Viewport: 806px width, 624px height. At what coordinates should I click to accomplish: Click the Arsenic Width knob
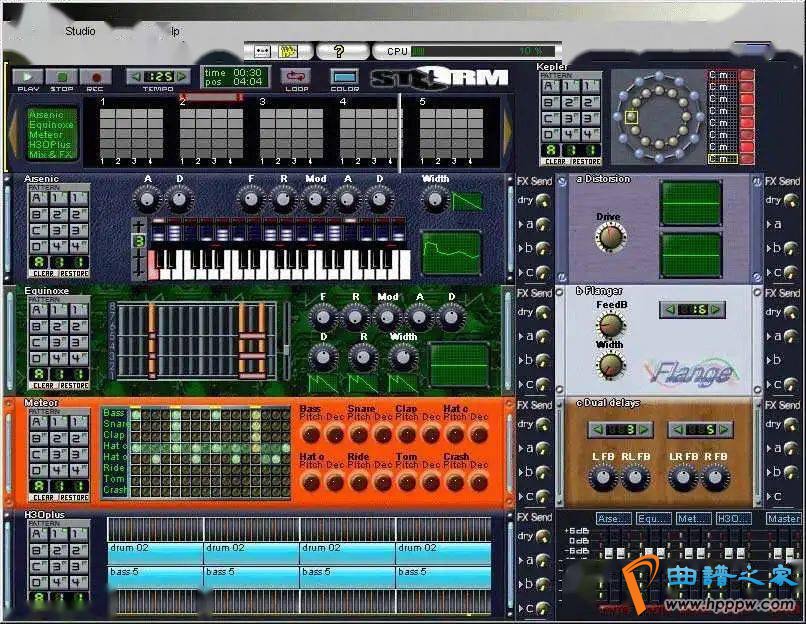[x=435, y=200]
